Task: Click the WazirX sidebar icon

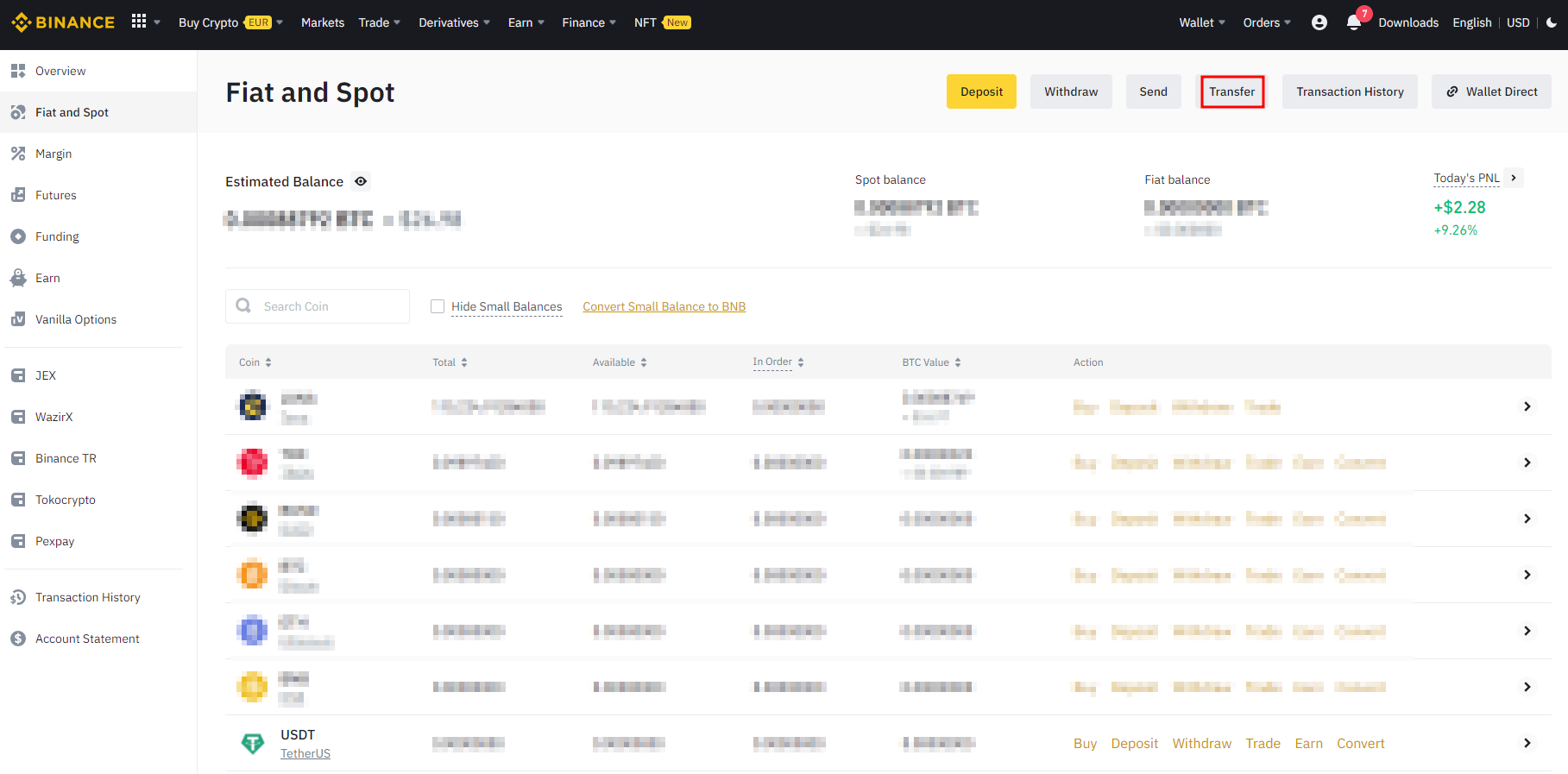Action: [18, 417]
